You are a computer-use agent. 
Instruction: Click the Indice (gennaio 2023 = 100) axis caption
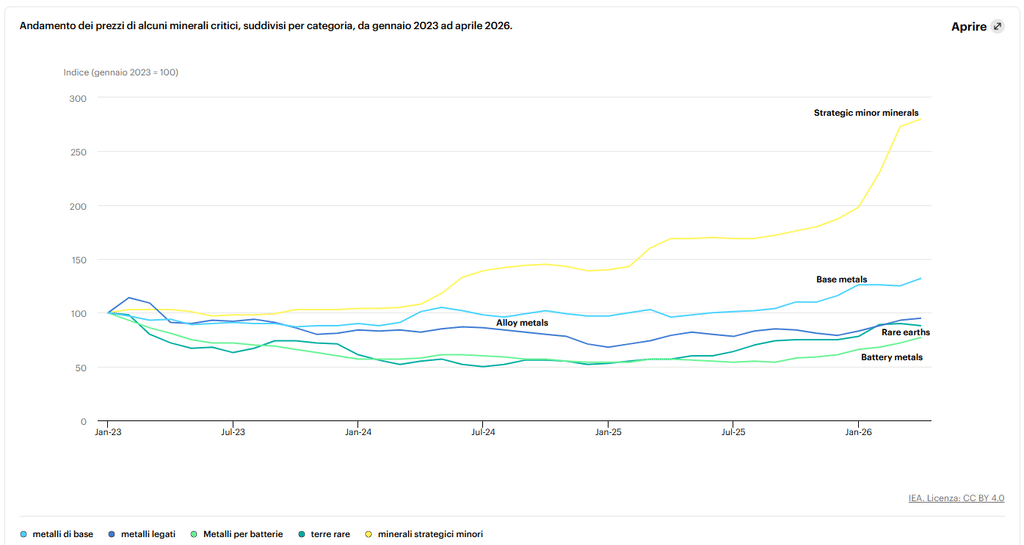(x=121, y=72)
